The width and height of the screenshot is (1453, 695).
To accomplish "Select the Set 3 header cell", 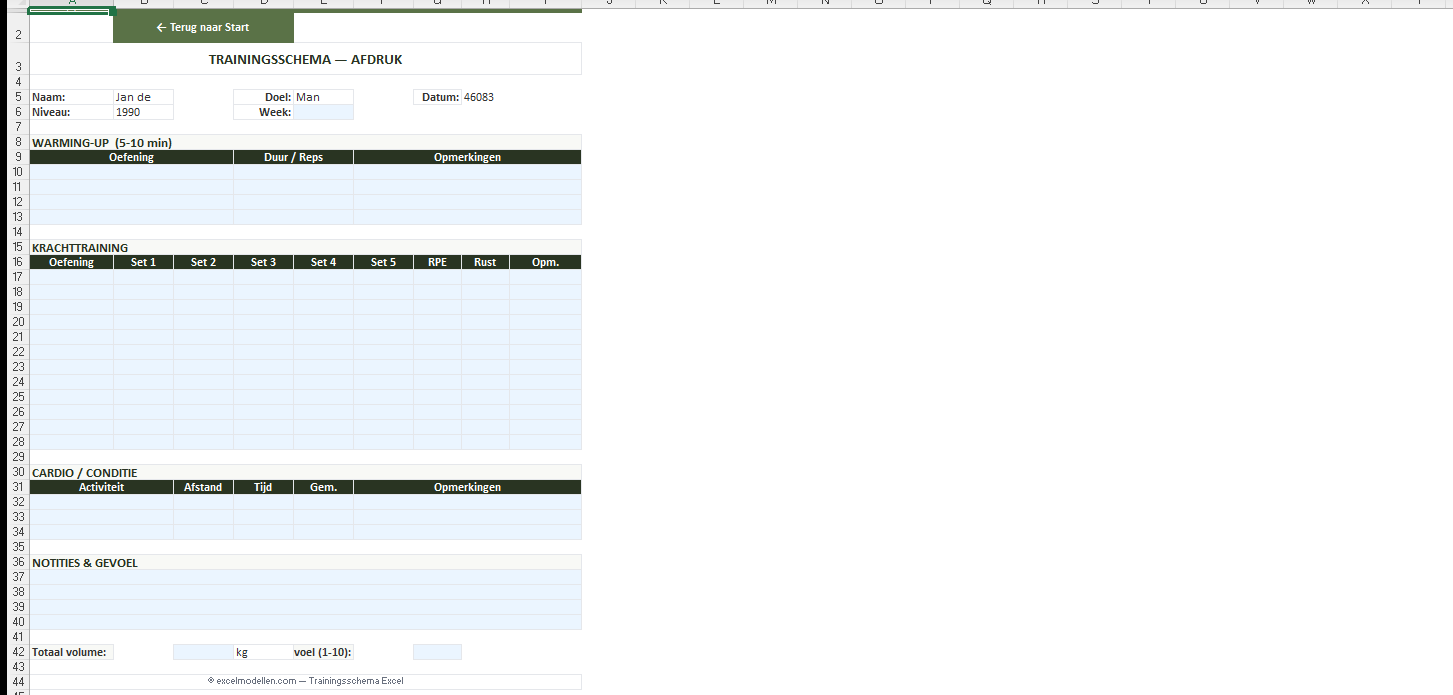I will 263,262.
